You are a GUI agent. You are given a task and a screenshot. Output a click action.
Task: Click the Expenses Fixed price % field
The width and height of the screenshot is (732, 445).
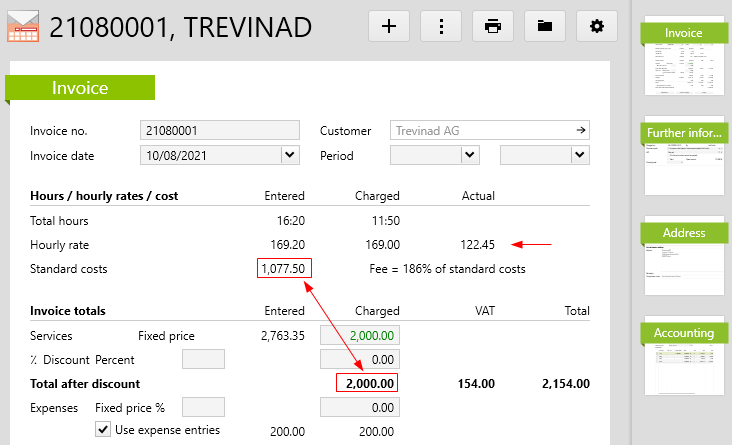click(203, 407)
